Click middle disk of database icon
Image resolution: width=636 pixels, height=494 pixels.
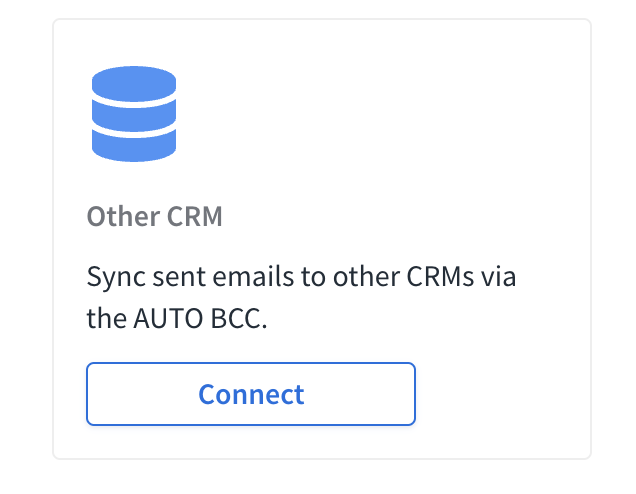(x=134, y=116)
